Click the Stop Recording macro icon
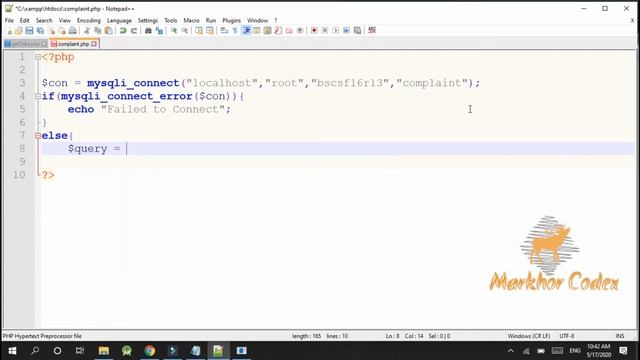This screenshot has width=640, height=360. [x=325, y=31]
